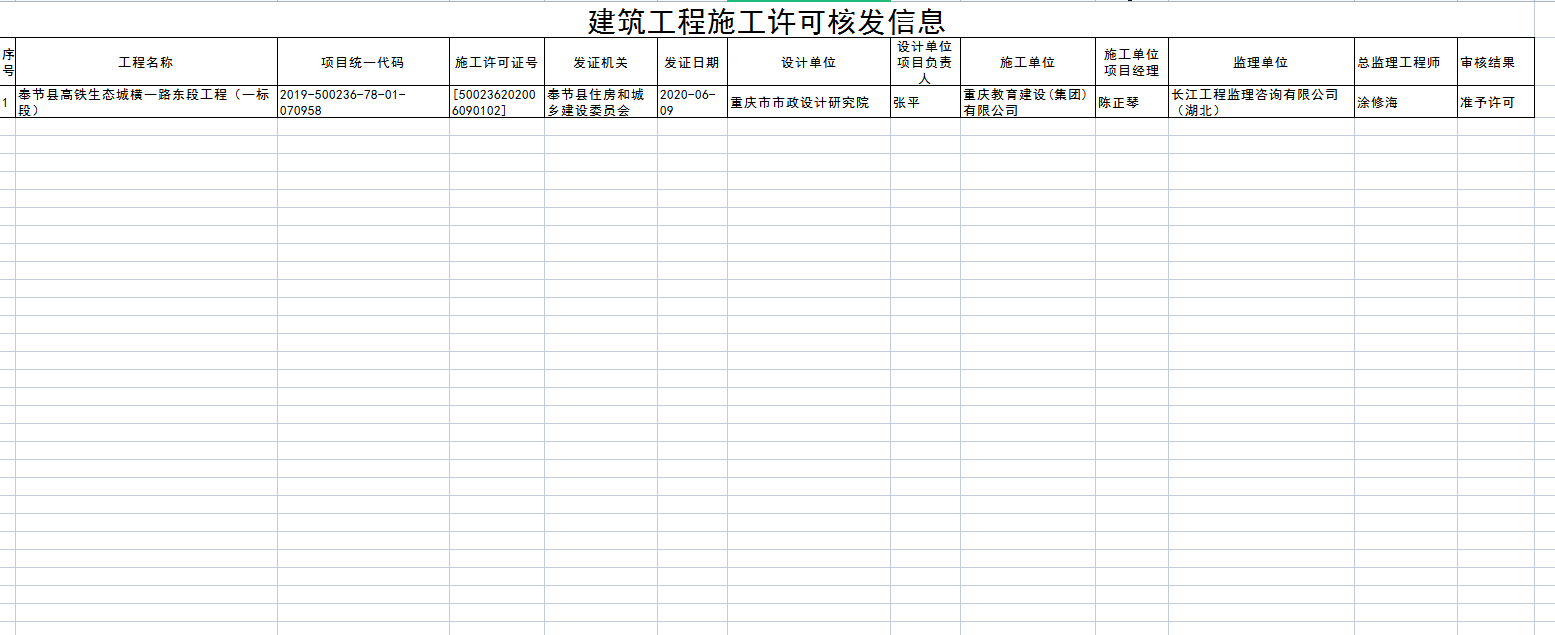1555x635 pixels.
Task: Select the cell 涂修海
Action: (x=1406, y=102)
